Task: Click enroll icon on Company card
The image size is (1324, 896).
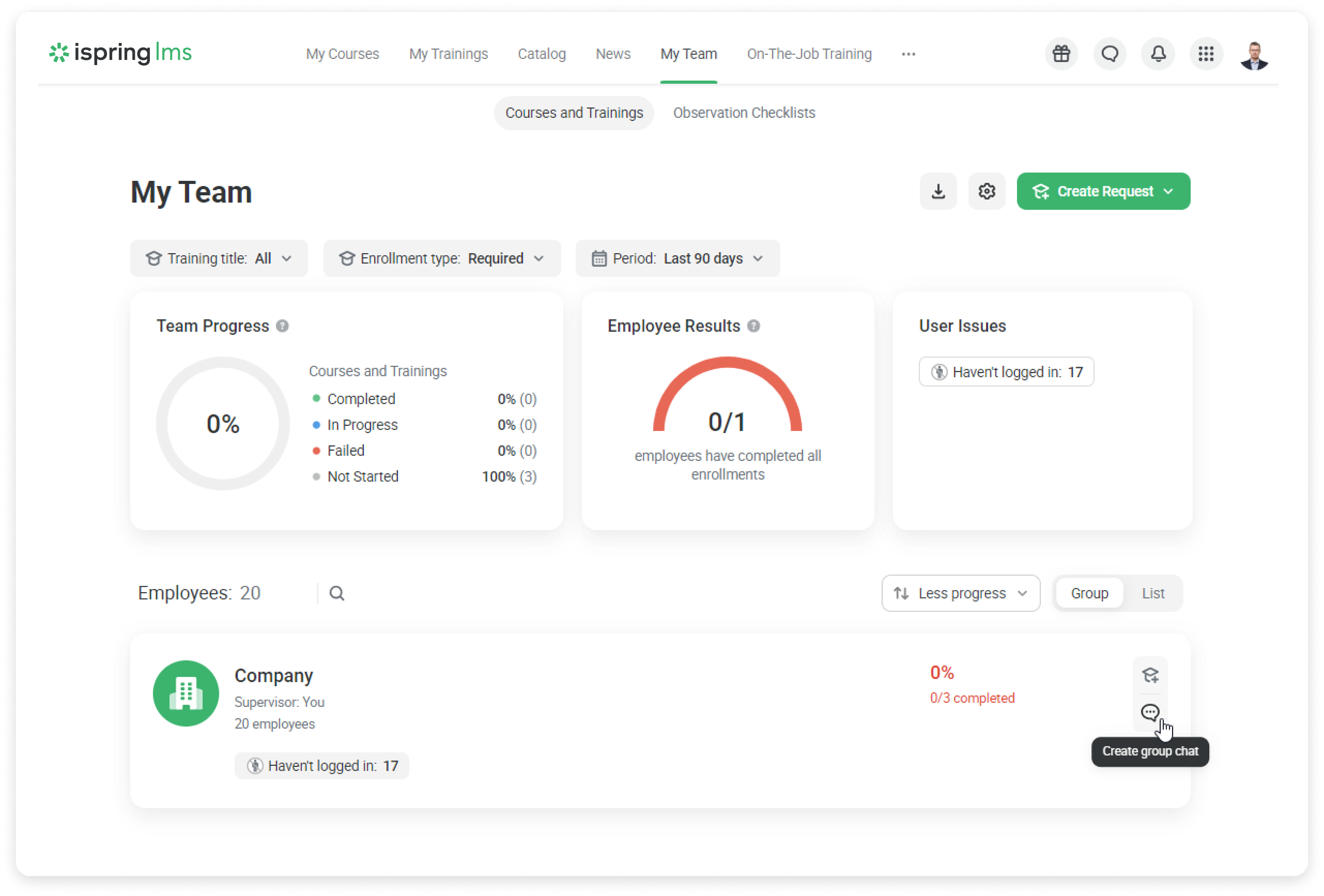Action: [x=1150, y=675]
